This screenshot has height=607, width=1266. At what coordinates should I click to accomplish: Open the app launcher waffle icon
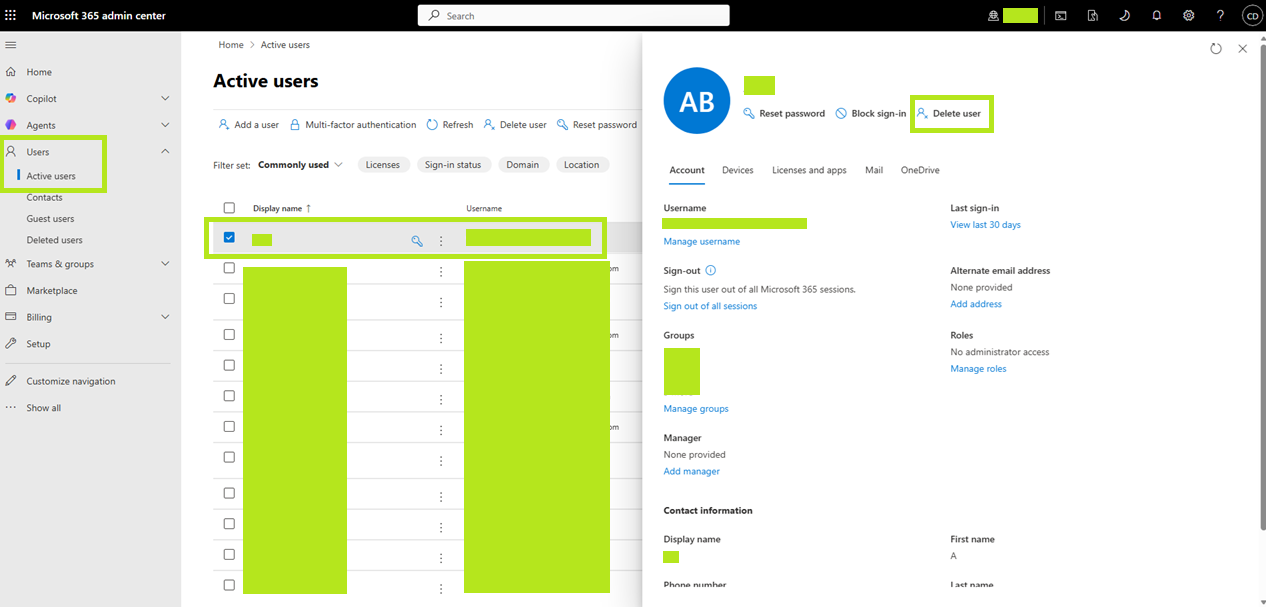point(11,16)
